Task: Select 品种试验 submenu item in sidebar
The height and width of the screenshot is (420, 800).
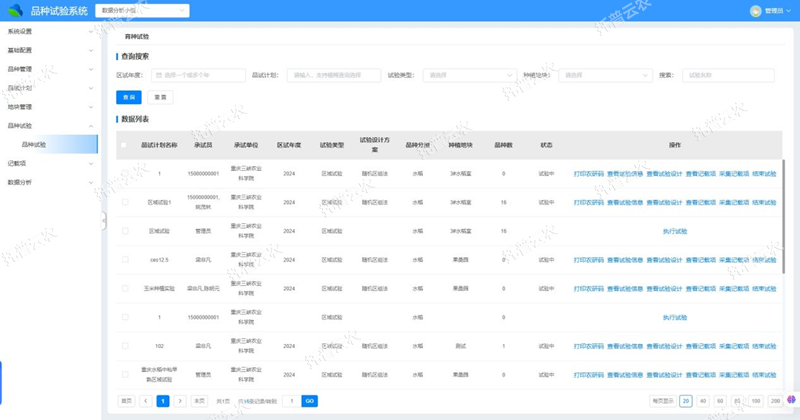Action: [34, 145]
